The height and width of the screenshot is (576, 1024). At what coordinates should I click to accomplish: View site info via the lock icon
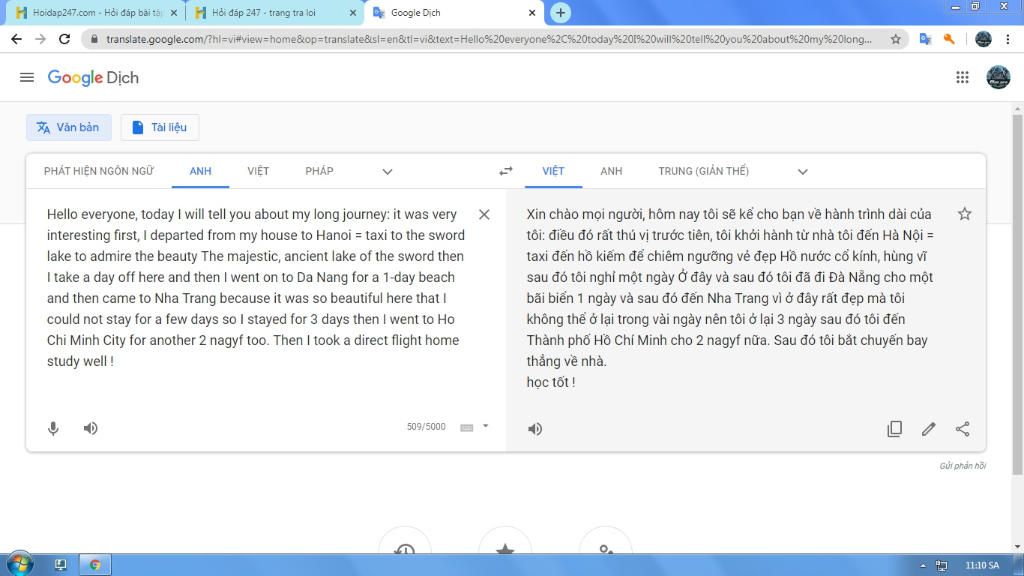tap(94, 39)
